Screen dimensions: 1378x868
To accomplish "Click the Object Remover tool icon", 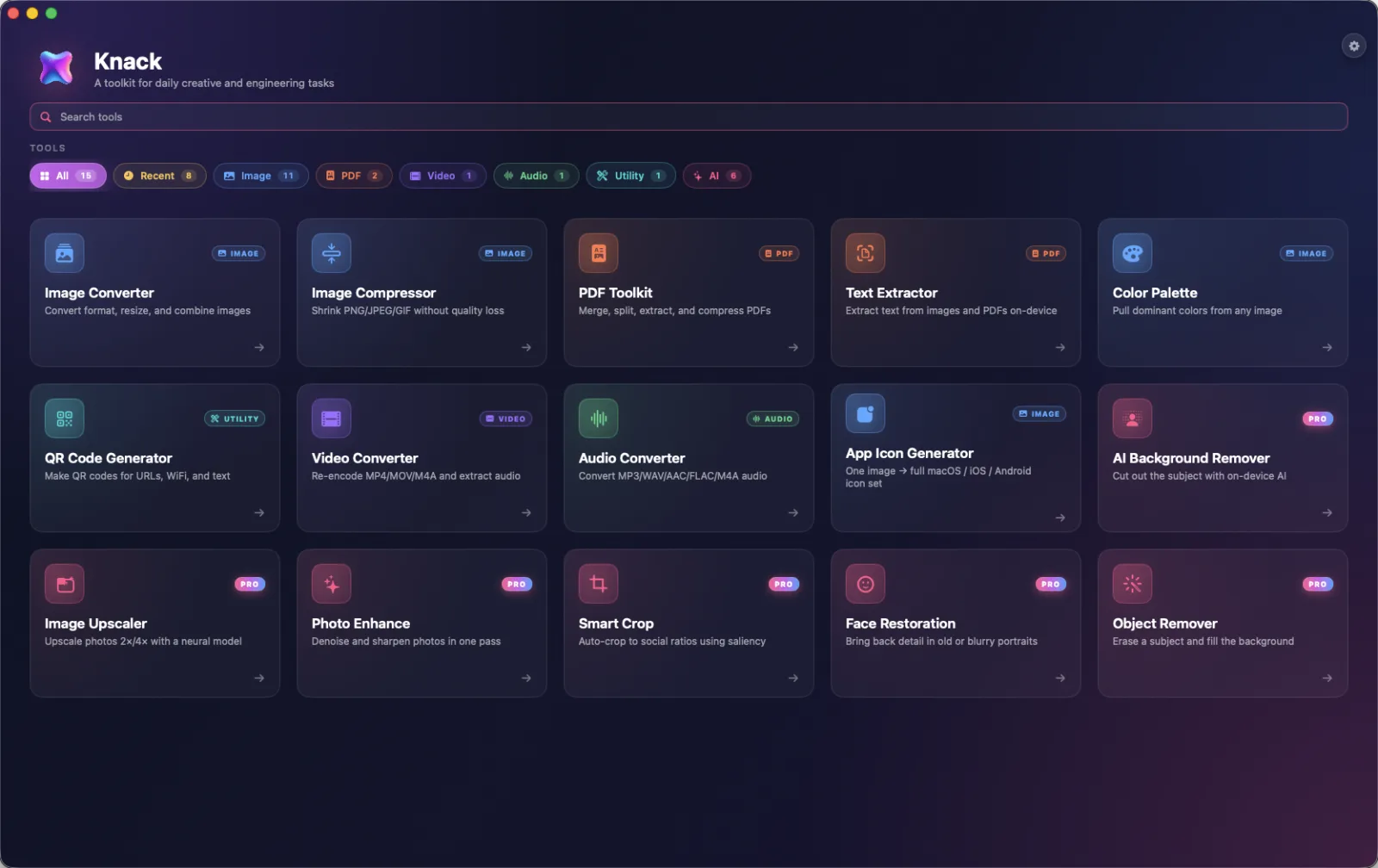I will pyautogui.click(x=1133, y=584).
